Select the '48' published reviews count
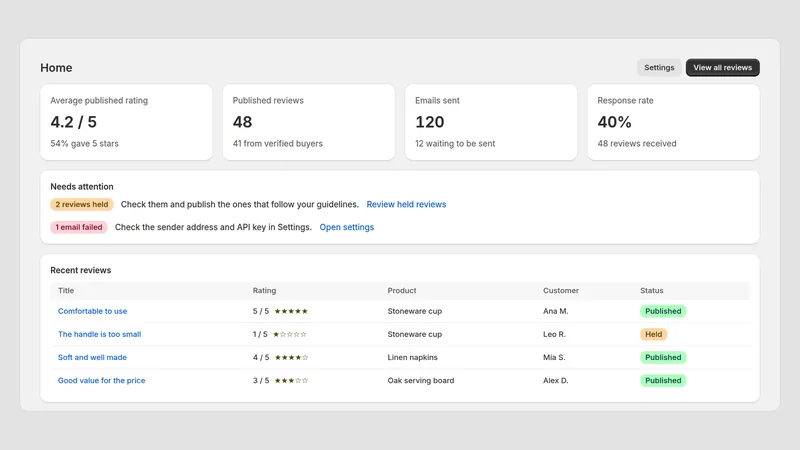The image size is (800, 450). [x=242, y=122]
